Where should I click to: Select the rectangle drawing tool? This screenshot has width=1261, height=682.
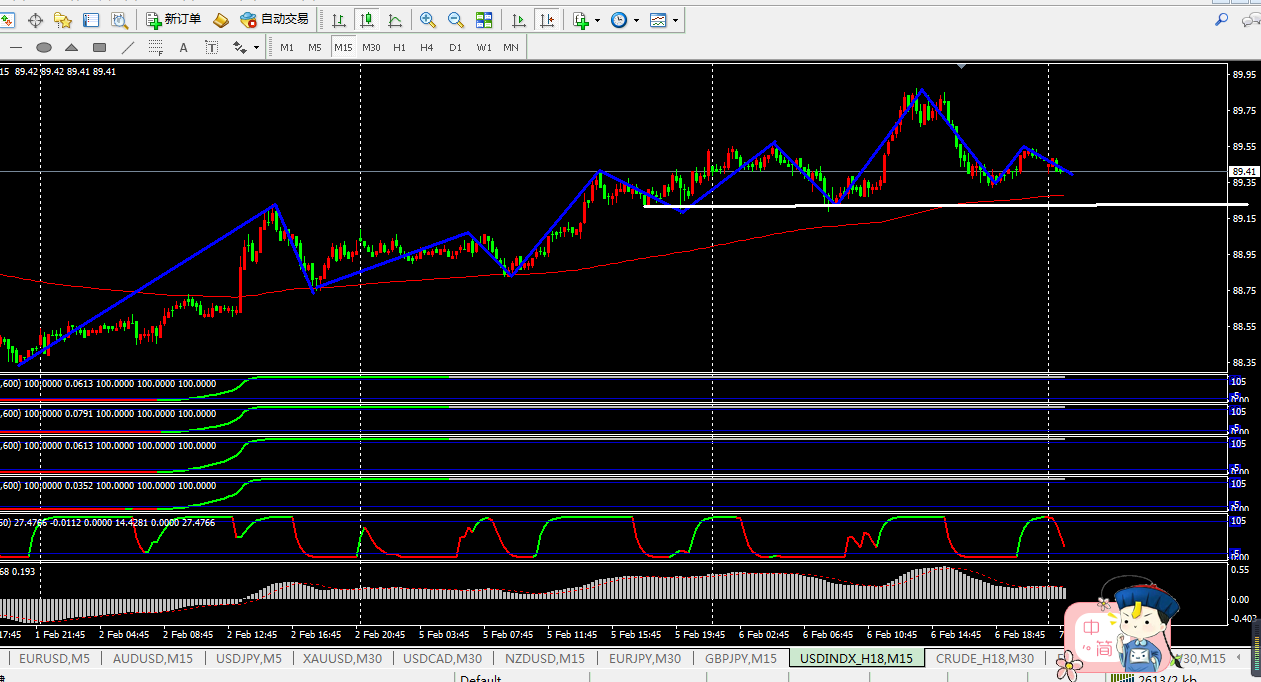[x=99, y=47]
